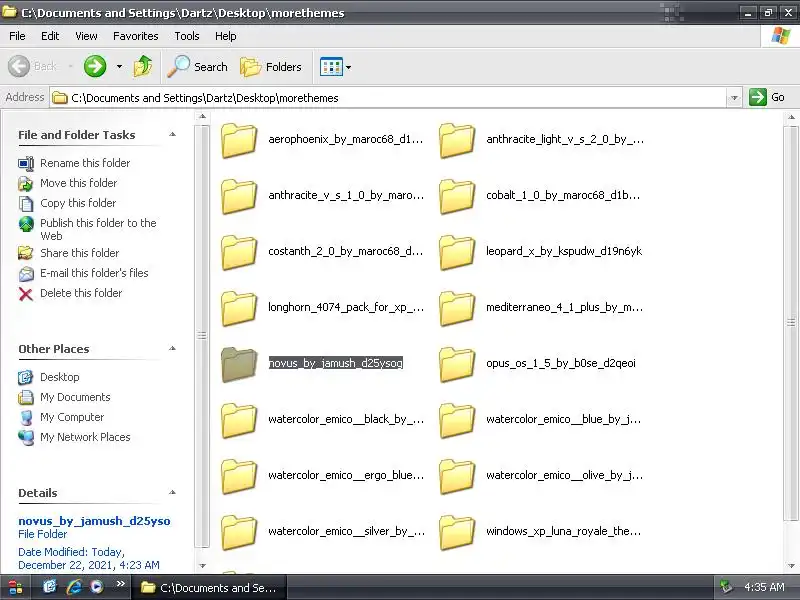800x600 pixels.
Task: Open Forward history dropdown arrow
Action: [x=119, y=66]
